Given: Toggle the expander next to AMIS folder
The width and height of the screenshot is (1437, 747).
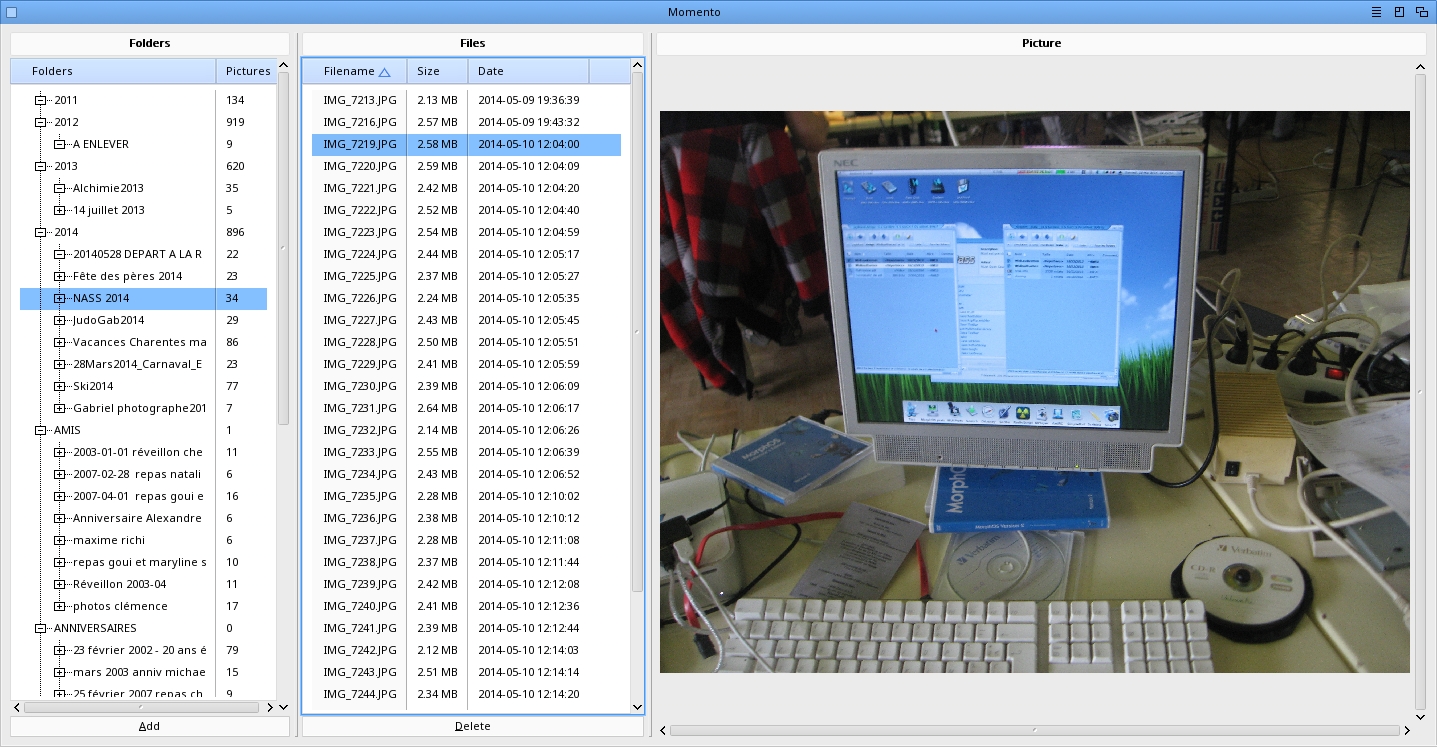Looking at the screenshot, I should pyautogui.click(x=41, y=430).
